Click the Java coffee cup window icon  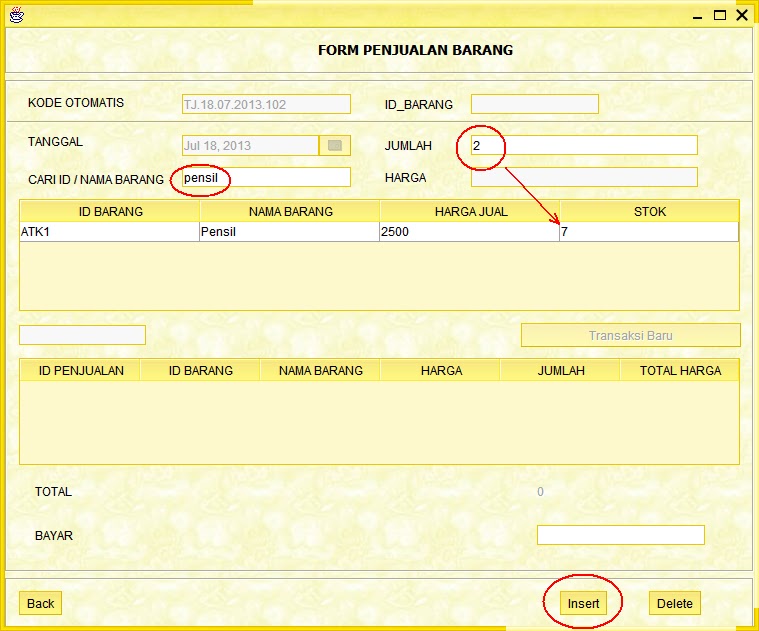pos(16,15)
